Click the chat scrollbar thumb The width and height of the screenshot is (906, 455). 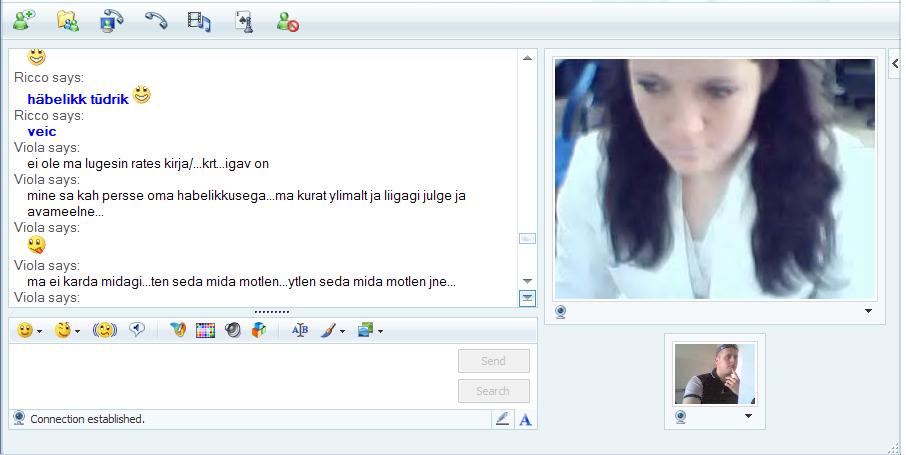[527, 239]
